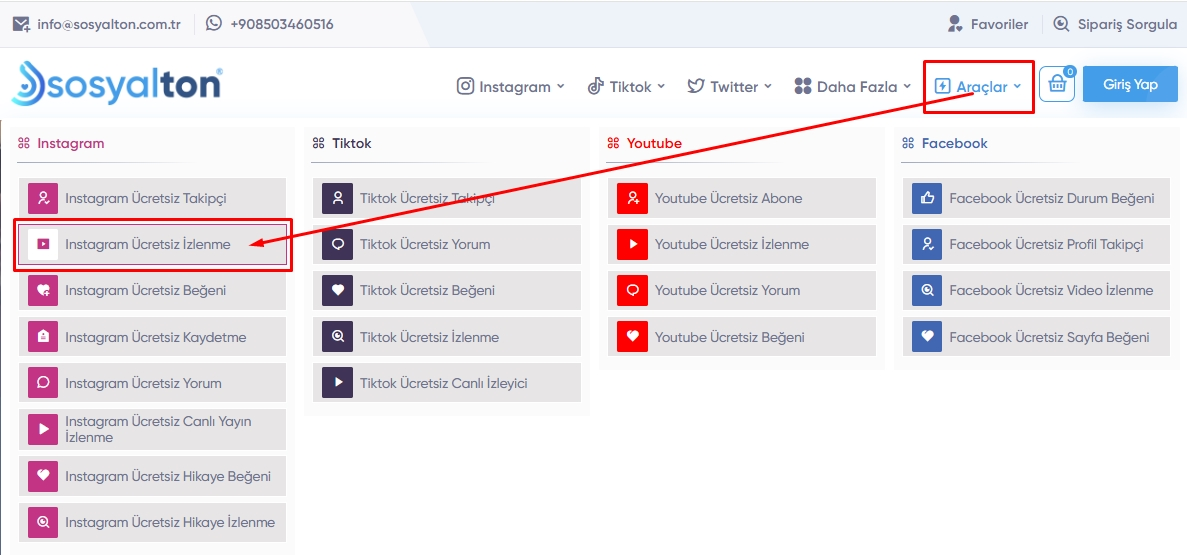Click the Youtube Ücretsiz Beğeni heart icon
This screenshot has width=1187, height=555.
tap(633, 337)
